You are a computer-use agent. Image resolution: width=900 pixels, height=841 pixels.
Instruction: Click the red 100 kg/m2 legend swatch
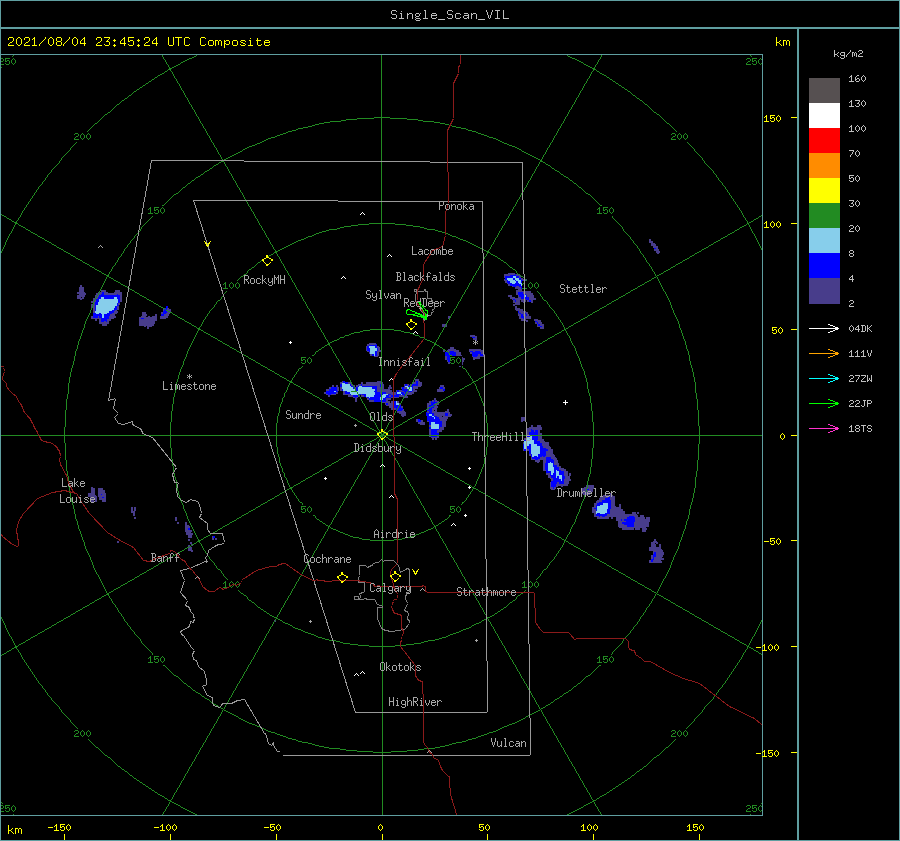824,140
